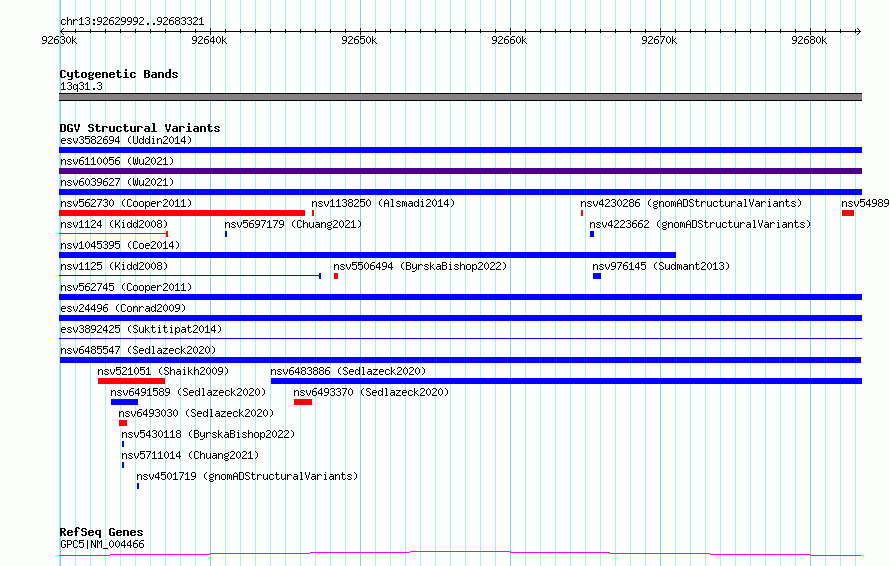This screenshot has width=890, height=566.
Task: Click the 92670k ruler position label
Action: [659, 40]
